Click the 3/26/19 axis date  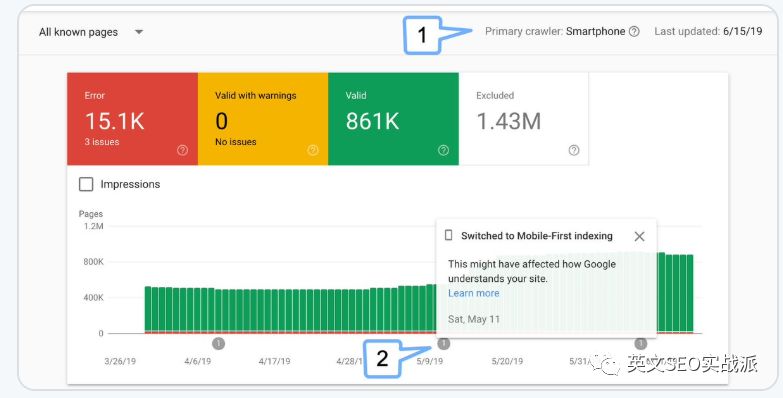(x=120, y=361)
